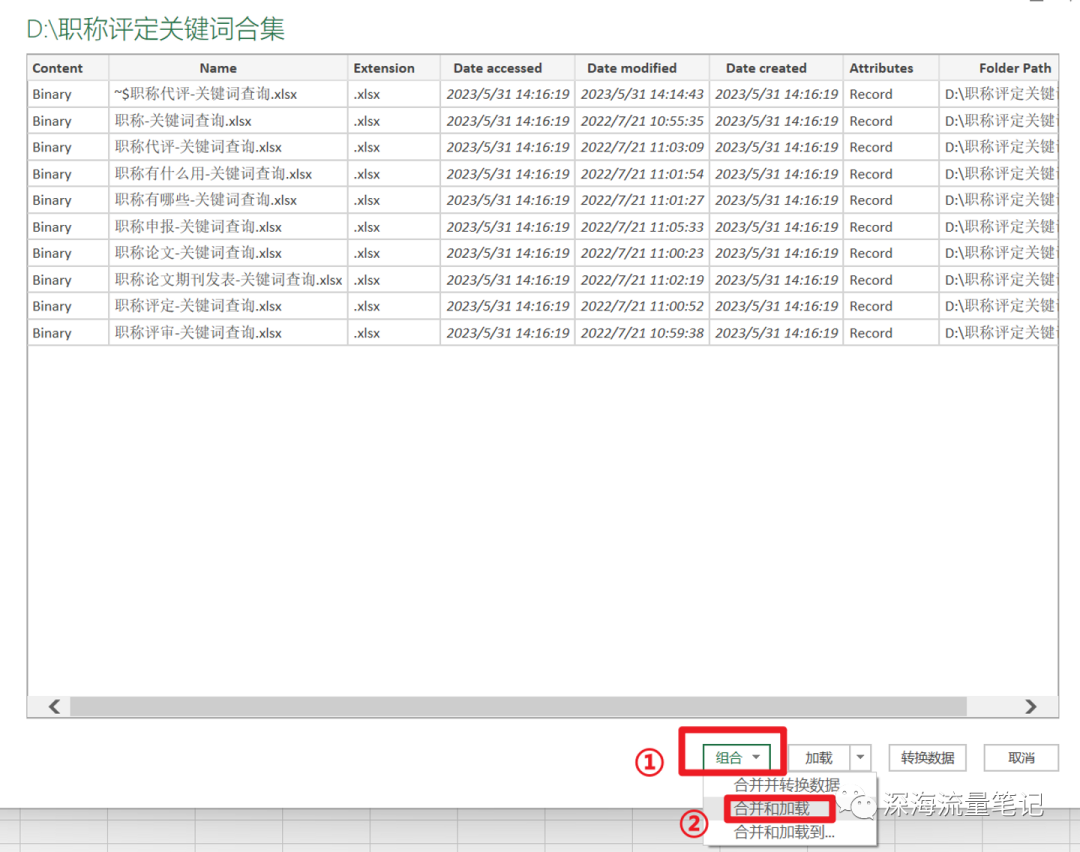Cancel the dialog with 取消
Screen dimensions: 1080x852
(1021, 758)
